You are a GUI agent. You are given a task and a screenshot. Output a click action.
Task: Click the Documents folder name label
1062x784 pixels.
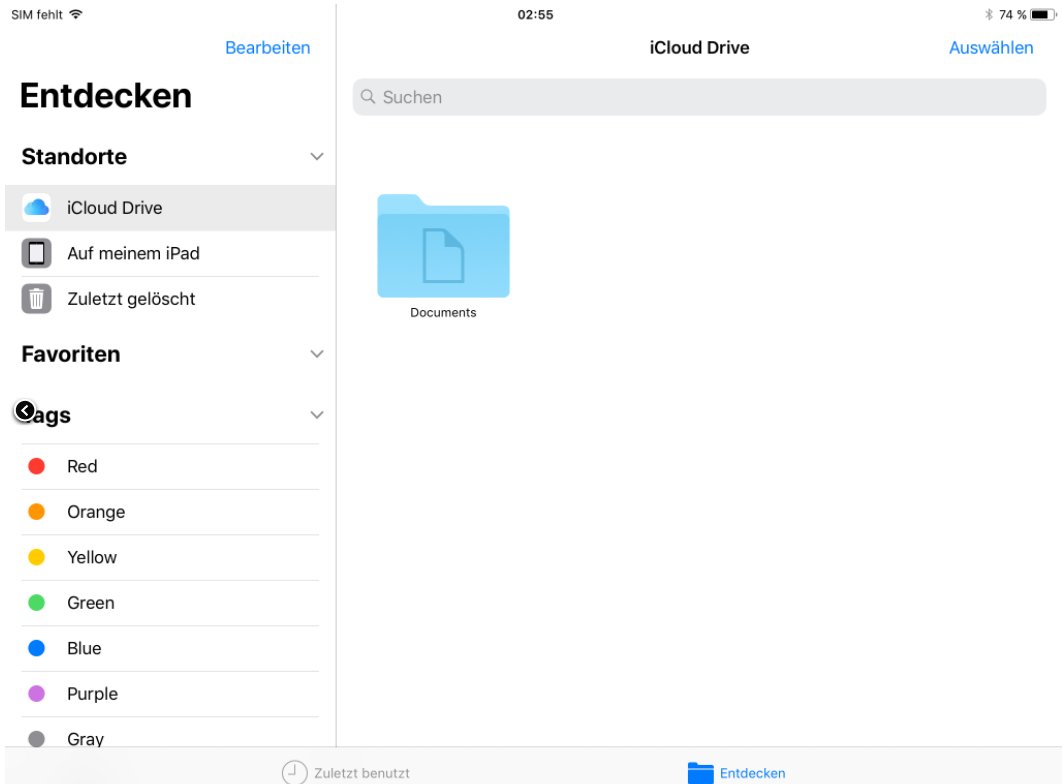(x=443, y=312)
